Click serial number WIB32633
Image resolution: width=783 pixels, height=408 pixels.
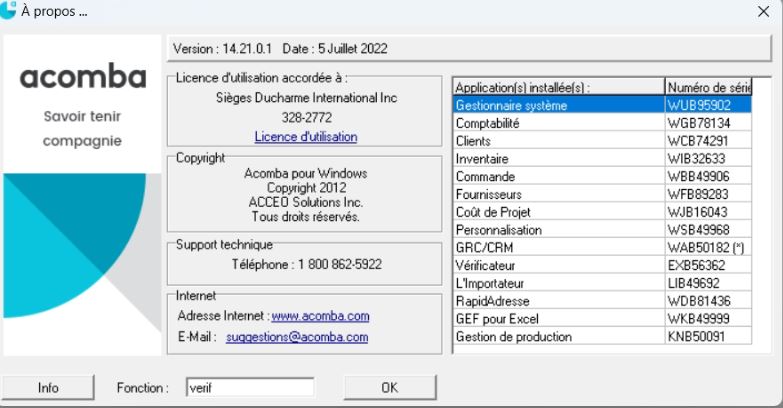697,159
